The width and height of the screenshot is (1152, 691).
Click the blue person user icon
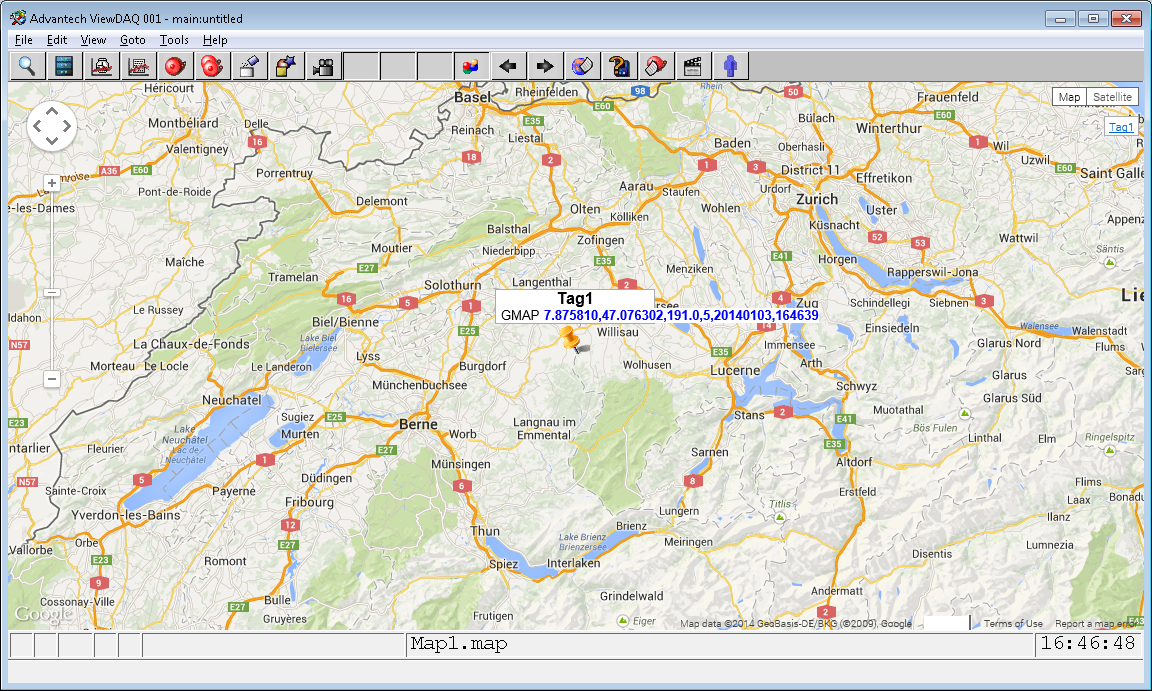(730, 67)
